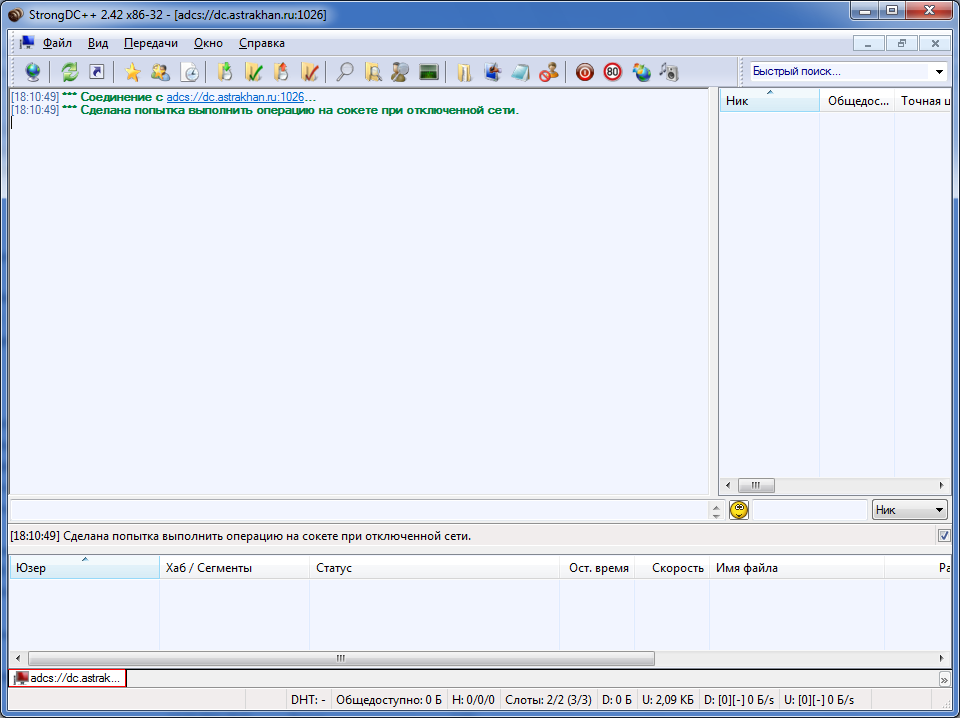The height and width of the screenshot is (718, 960).
Task: Toggle the checkbox at status line right
Action: [x=943, y=536]
